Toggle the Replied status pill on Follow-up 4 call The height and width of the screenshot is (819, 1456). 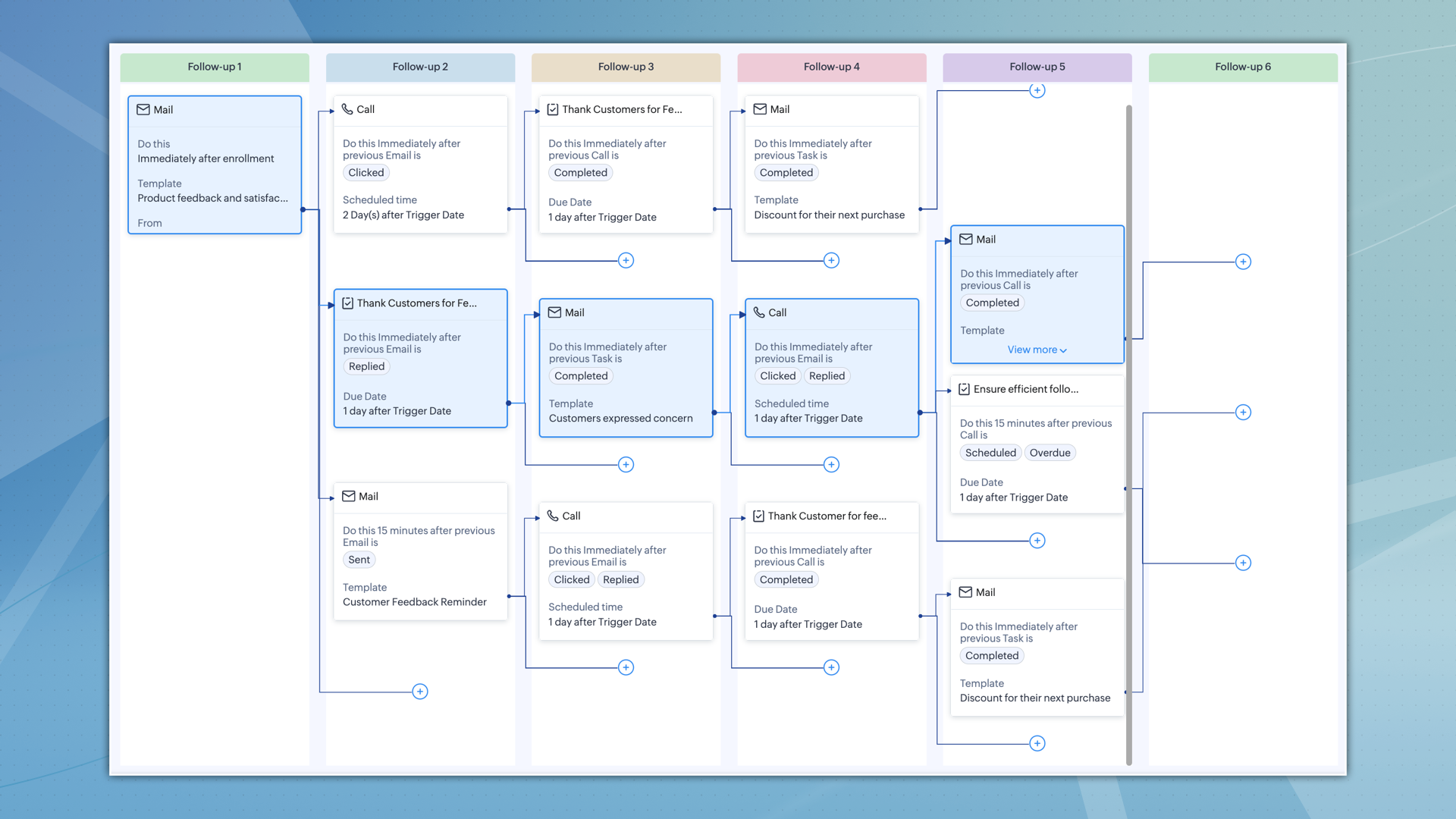[x=827, y=375]
